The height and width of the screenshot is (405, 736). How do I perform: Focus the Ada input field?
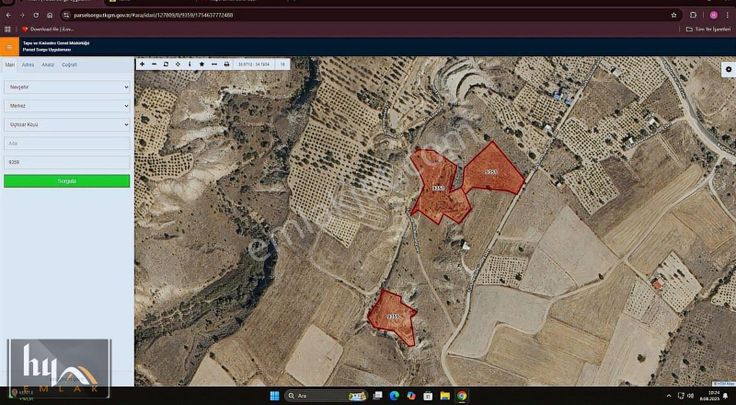67,143
